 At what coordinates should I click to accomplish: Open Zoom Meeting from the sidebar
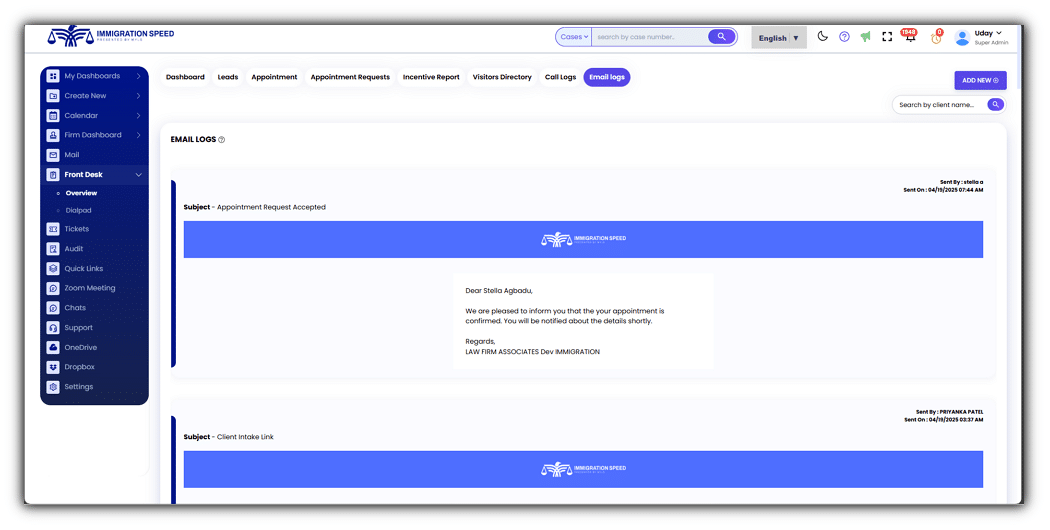click(89, 288)
